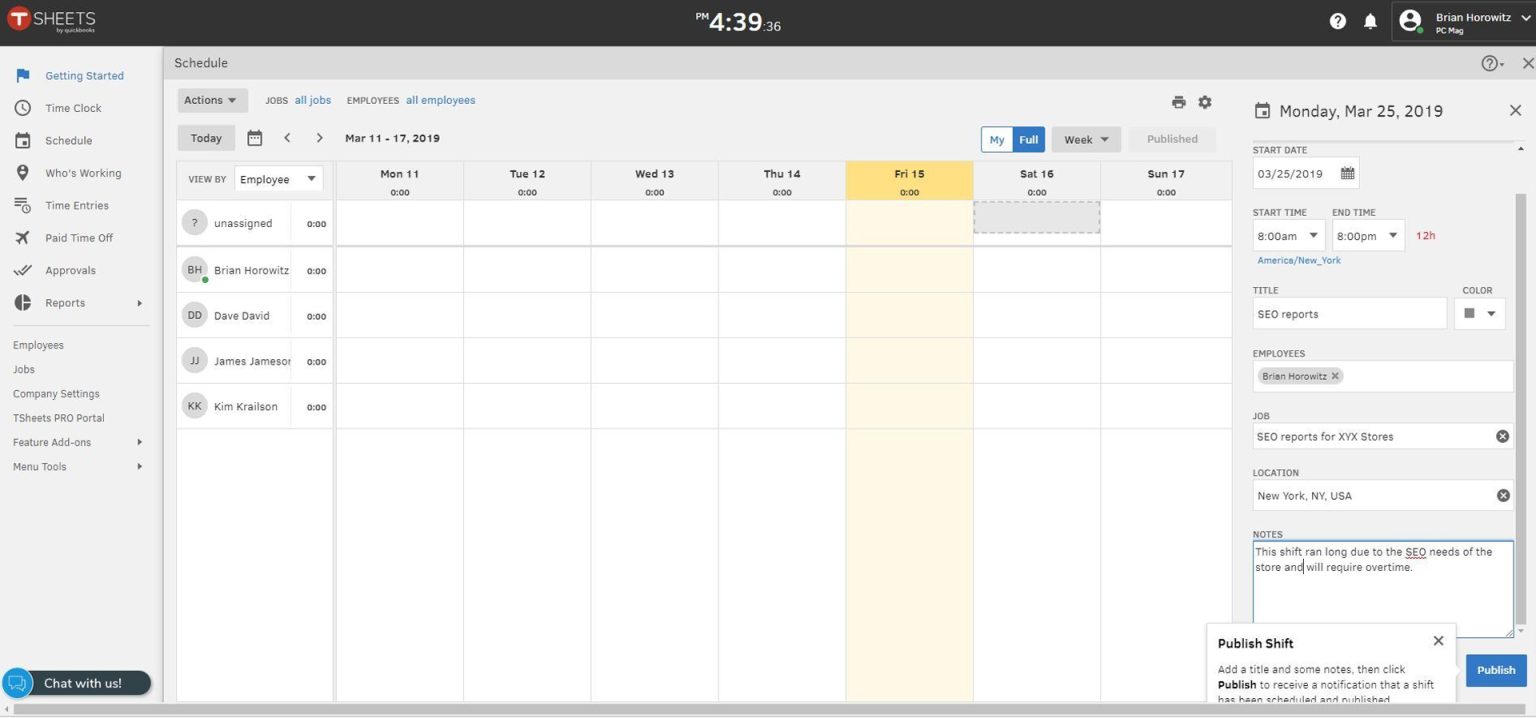Clear the Job field with X icon
This screenshot has height=718, width=1536.
click(1502, 436)
